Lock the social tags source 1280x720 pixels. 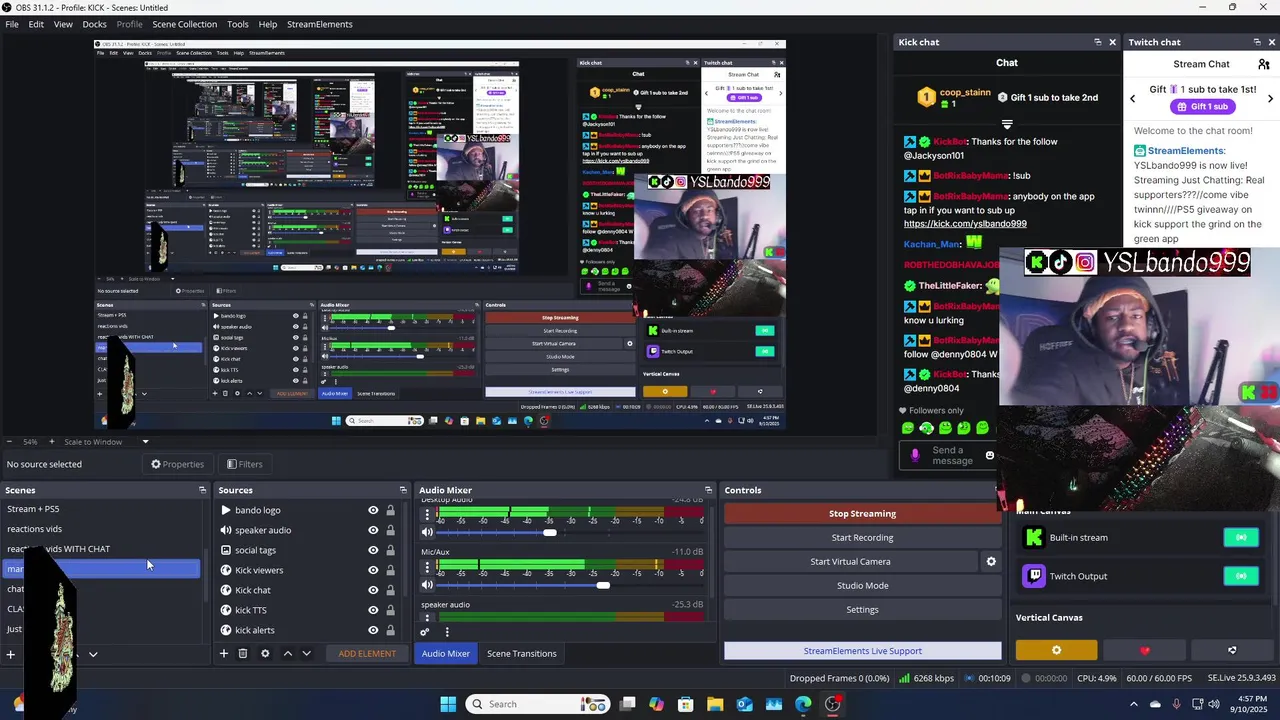pos(390,550)
